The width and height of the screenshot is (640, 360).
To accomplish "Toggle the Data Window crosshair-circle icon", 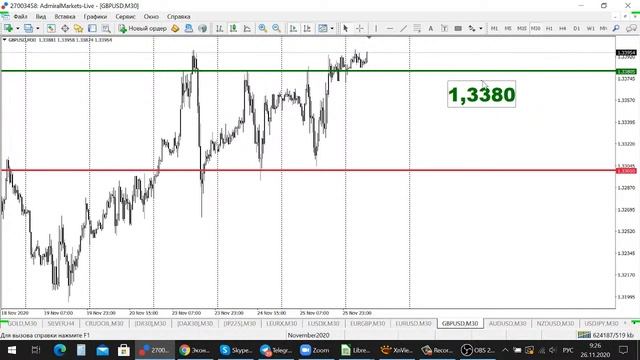I will click(65, 28).
